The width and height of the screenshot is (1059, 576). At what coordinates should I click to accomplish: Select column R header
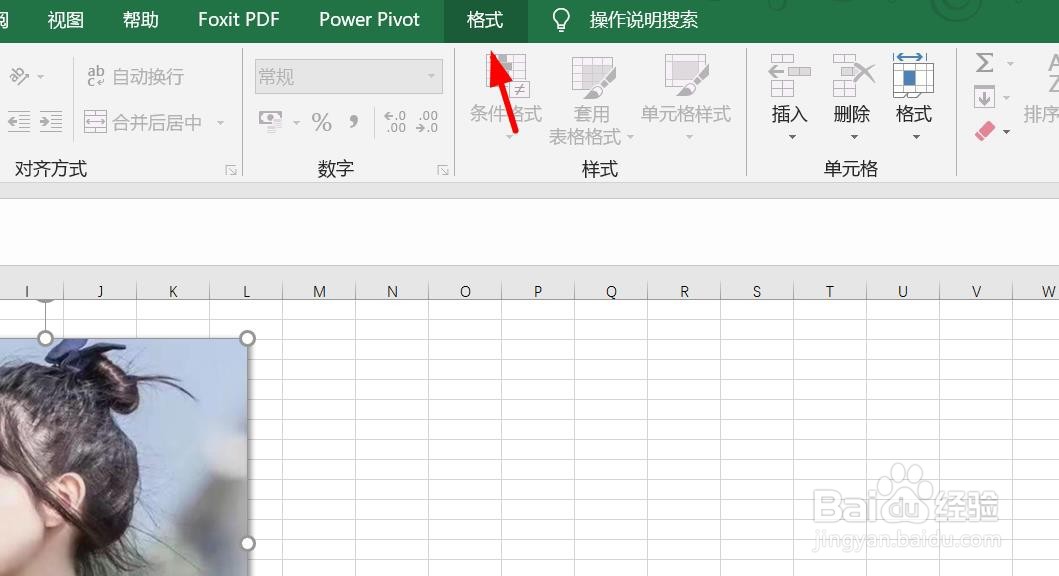683,291
